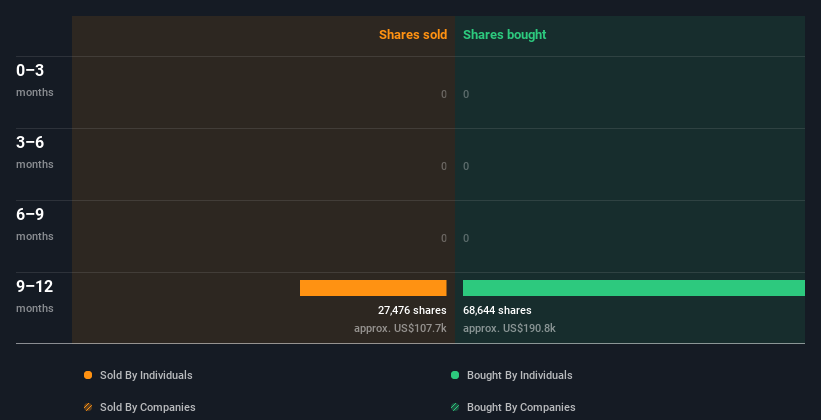Click the orange Sold By Individuals legend dot

point(88,375)
